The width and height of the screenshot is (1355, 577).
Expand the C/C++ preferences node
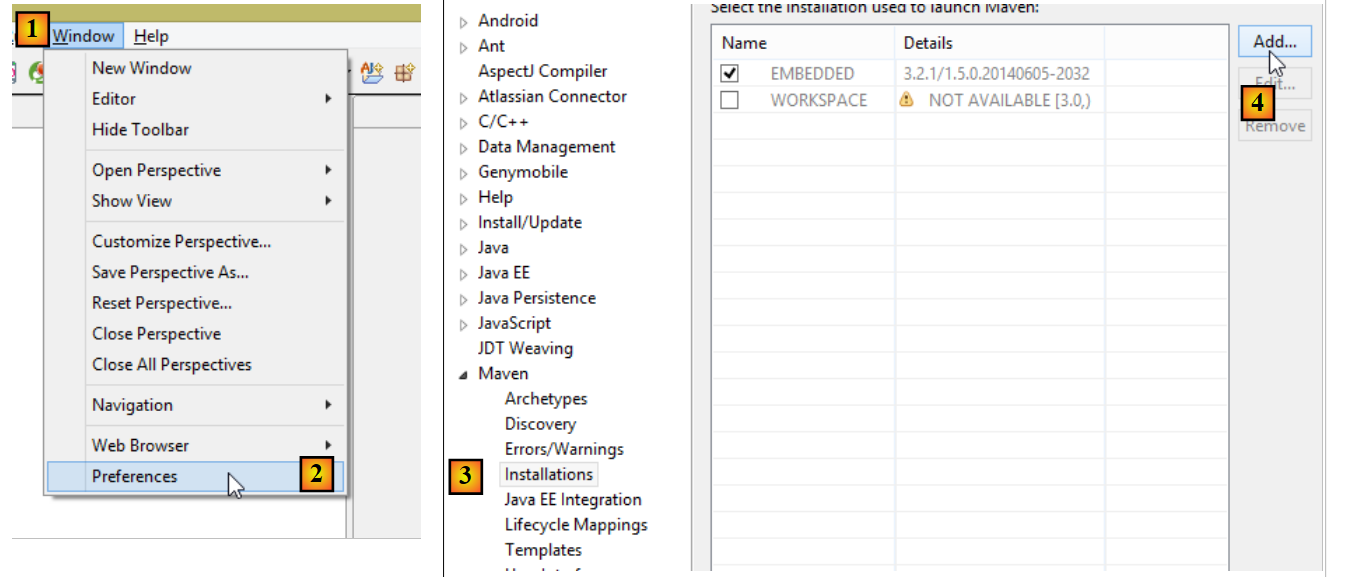pos(463,123)
